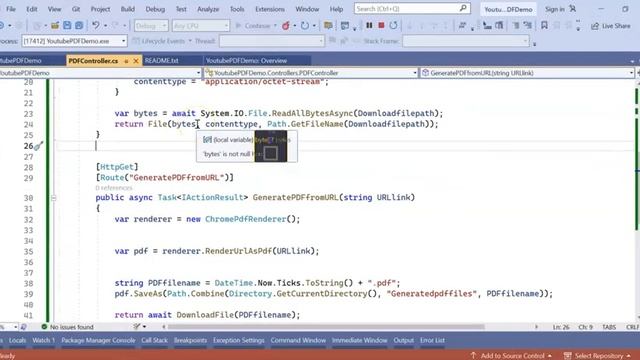Click the Save file icon
640x360 pixels.
[x=67, y=26]
